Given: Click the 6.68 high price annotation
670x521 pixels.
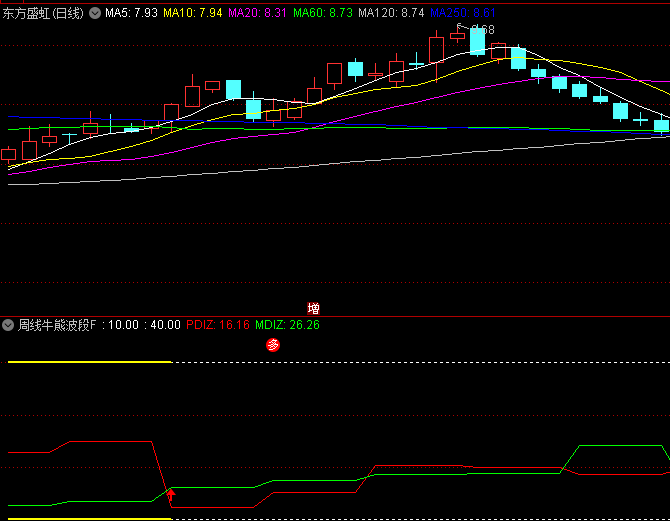Looking at the screenshot, I should [x=476, y=29].
